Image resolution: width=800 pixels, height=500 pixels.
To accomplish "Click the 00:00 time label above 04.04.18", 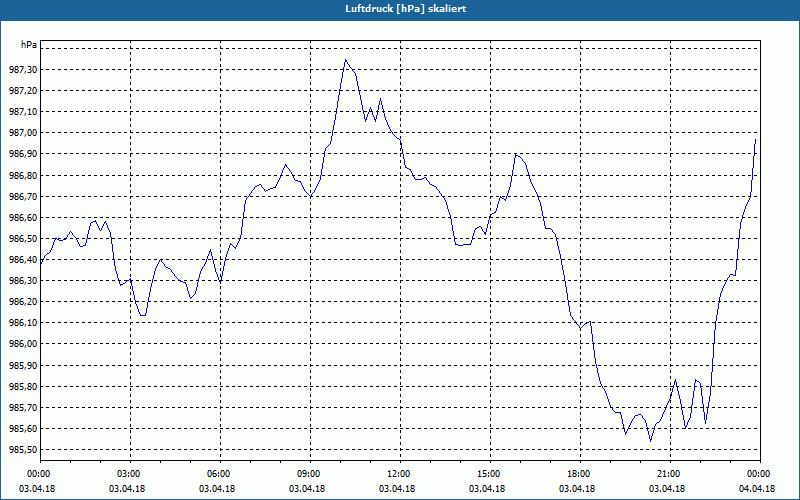I will pos(760,473).
